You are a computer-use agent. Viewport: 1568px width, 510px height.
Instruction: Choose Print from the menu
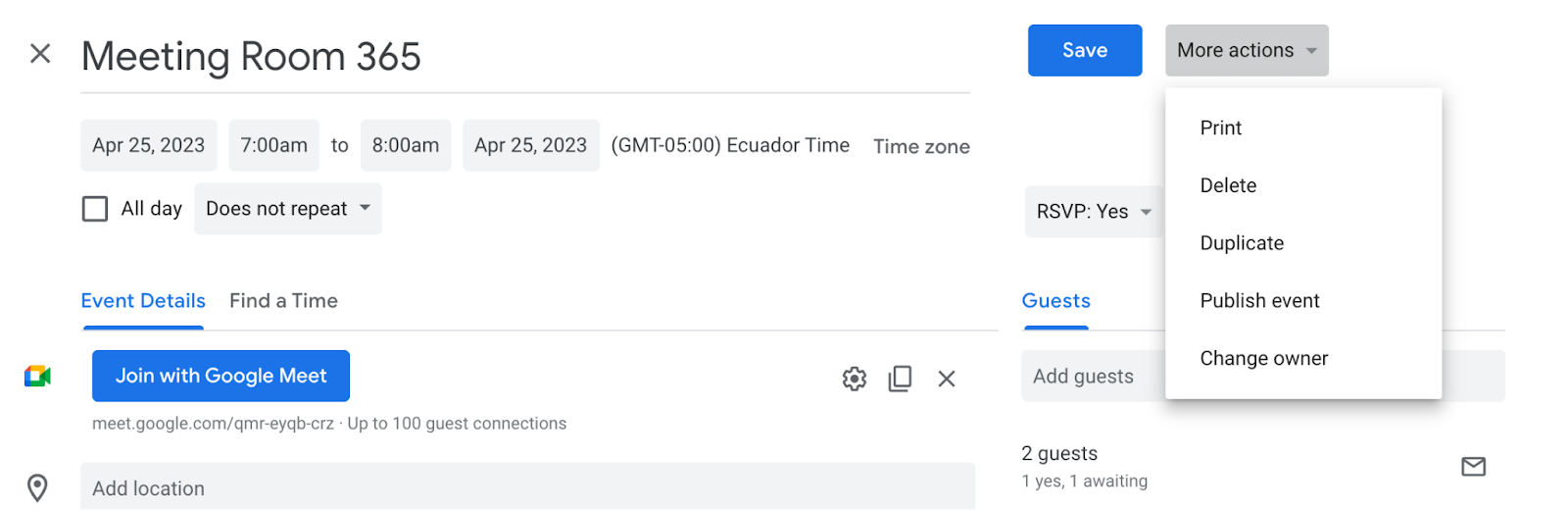(1220, 128)
